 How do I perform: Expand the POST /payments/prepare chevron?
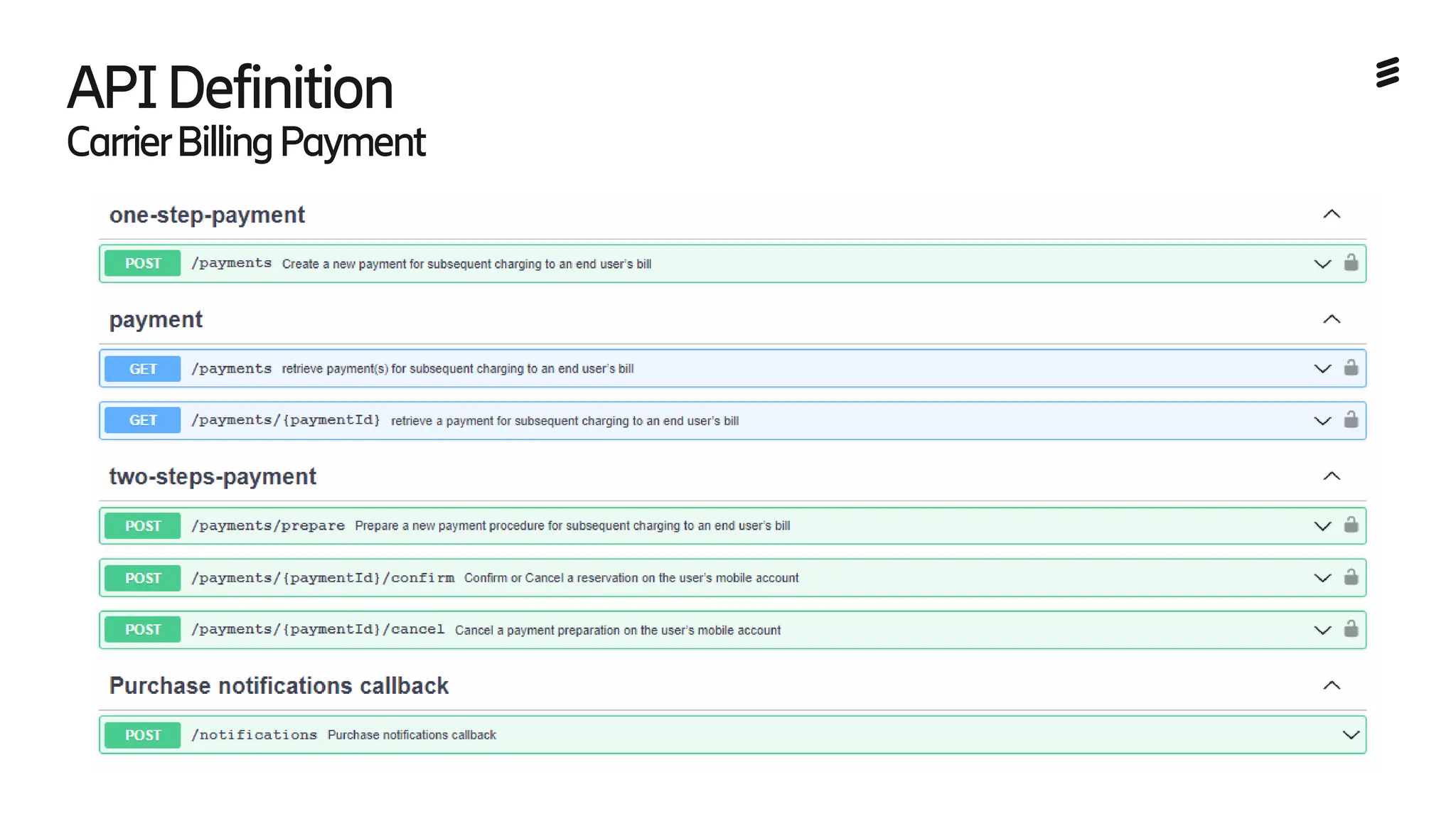(x=1322, y=526)
